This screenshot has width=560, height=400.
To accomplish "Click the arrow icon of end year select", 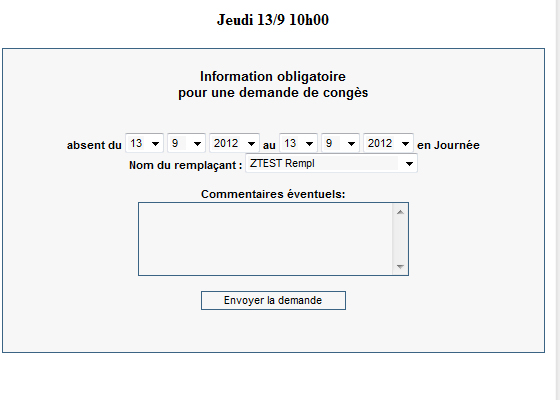I will coord(405,144).
